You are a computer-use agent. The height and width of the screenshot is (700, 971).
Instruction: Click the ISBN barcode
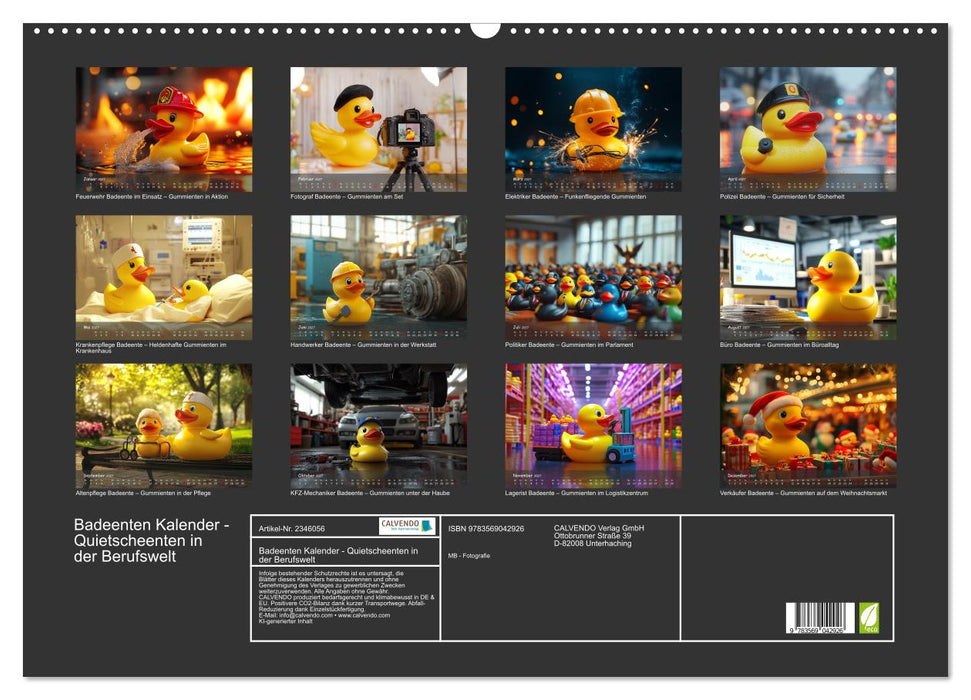click(x=820, y=618)
